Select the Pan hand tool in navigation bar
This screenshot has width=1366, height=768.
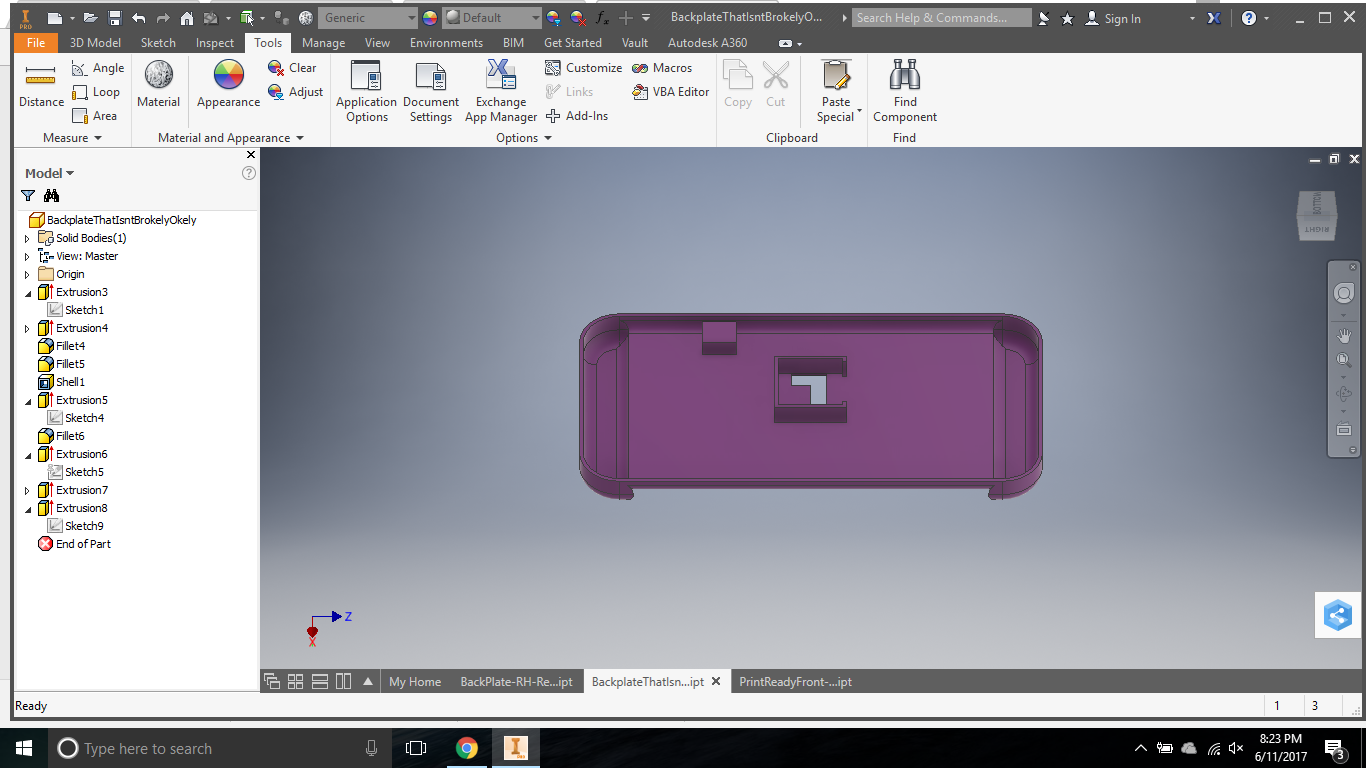tap(1344, 335)
